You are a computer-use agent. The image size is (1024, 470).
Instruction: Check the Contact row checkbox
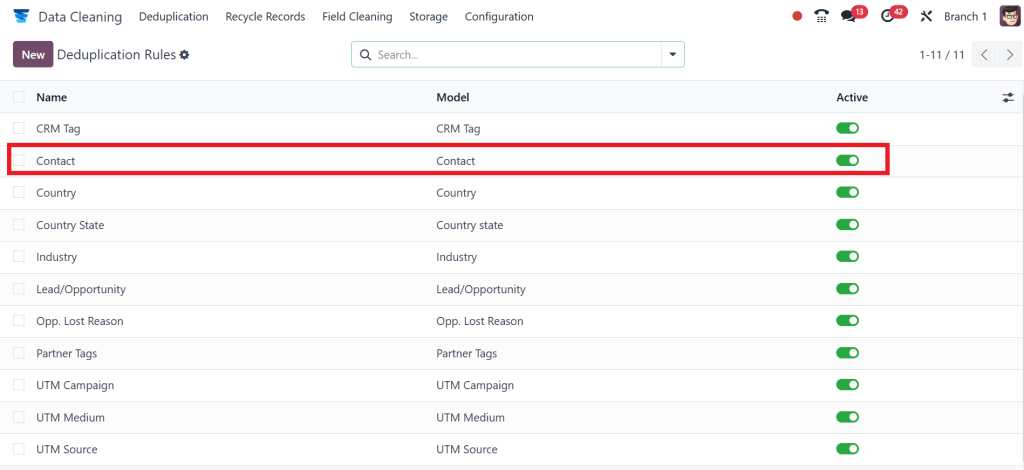coord(19,161)
